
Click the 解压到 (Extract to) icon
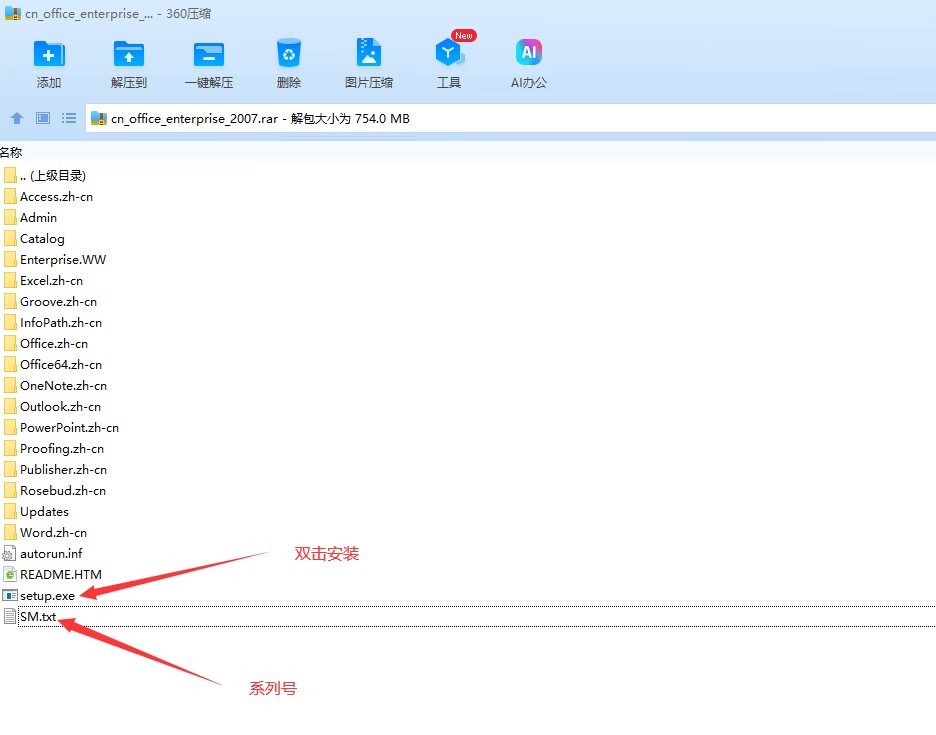[x=129, y=54]
